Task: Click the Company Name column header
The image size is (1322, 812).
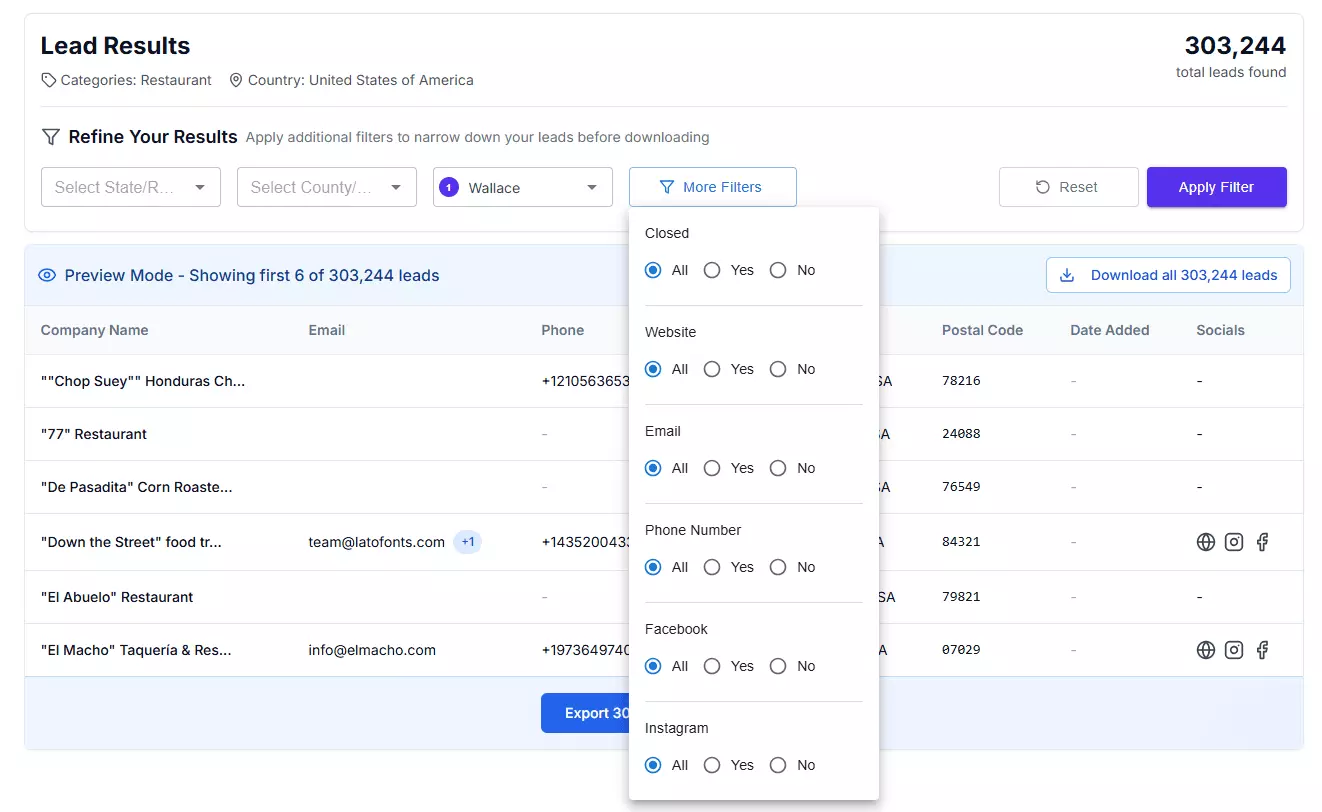Action: [x=94, y=330]
